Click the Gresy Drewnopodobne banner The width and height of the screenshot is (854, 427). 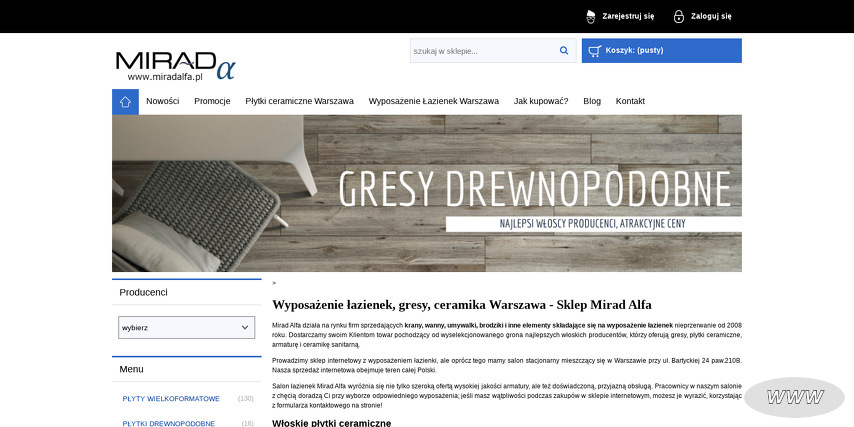[x=427, y=193]
